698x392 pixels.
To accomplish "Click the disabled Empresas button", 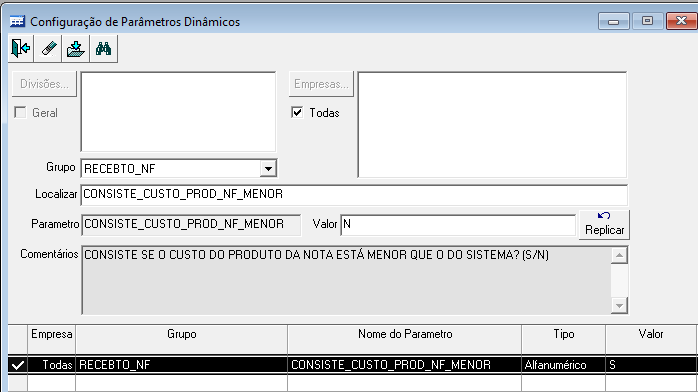I will point(321,84).
